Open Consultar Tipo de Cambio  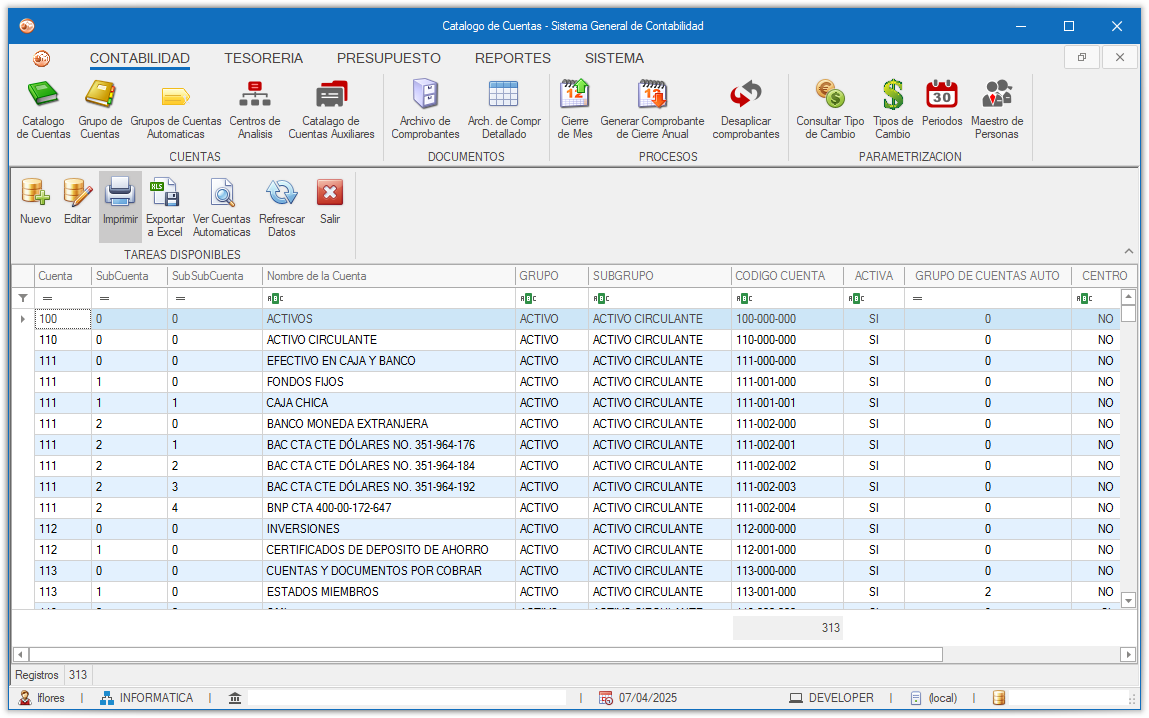pyautogui.click(x=830, y=109)
